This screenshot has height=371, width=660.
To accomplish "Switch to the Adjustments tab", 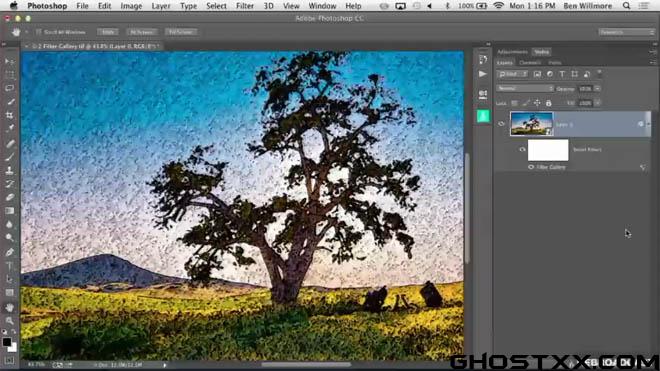I will [512, 52].
